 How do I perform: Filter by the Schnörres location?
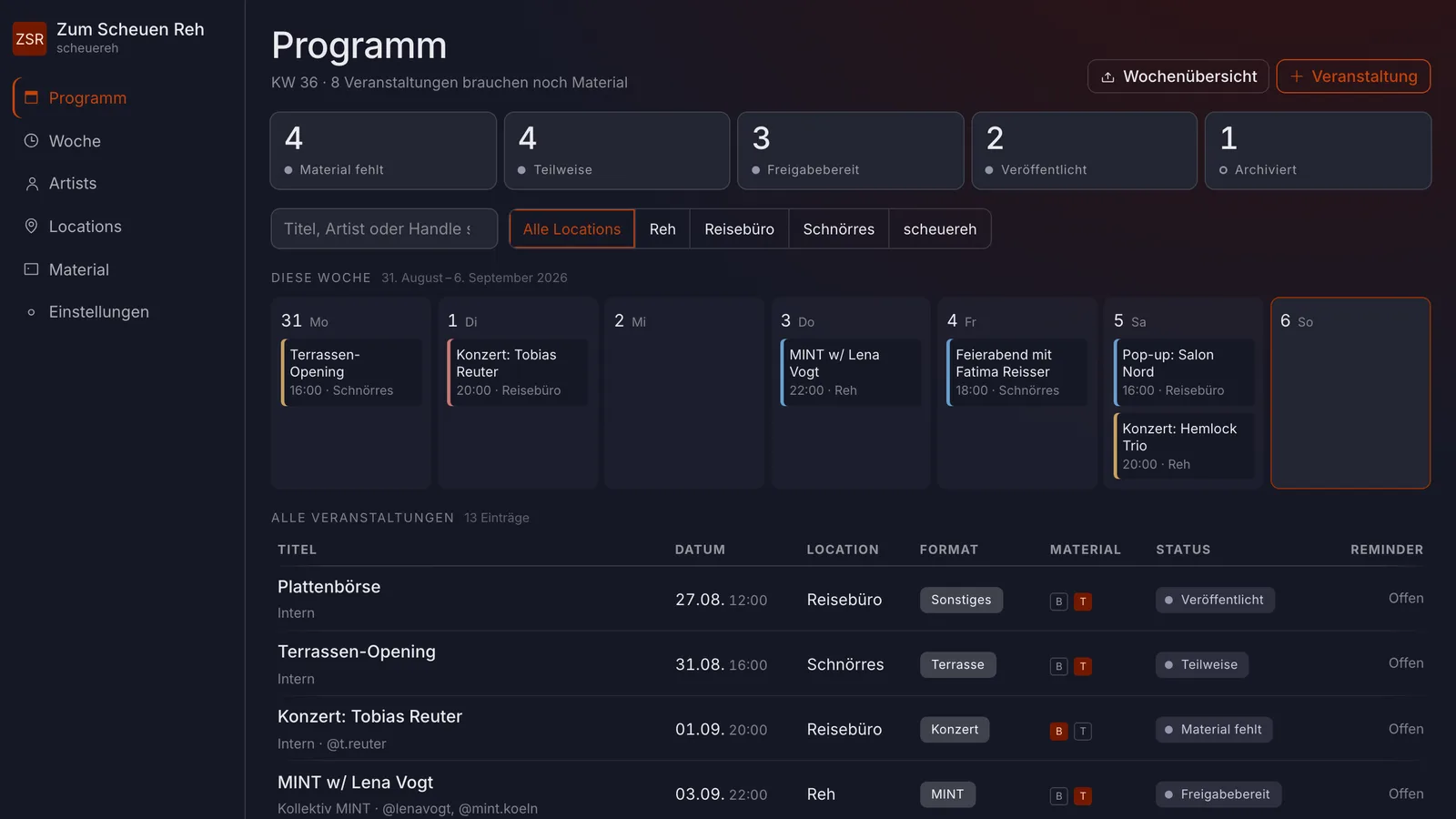tap(838, 229)
